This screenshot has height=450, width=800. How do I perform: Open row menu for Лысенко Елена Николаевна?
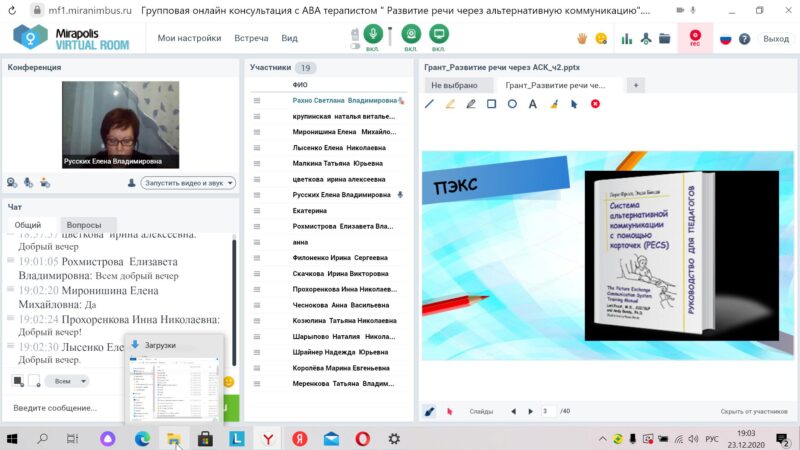point(257,147)
